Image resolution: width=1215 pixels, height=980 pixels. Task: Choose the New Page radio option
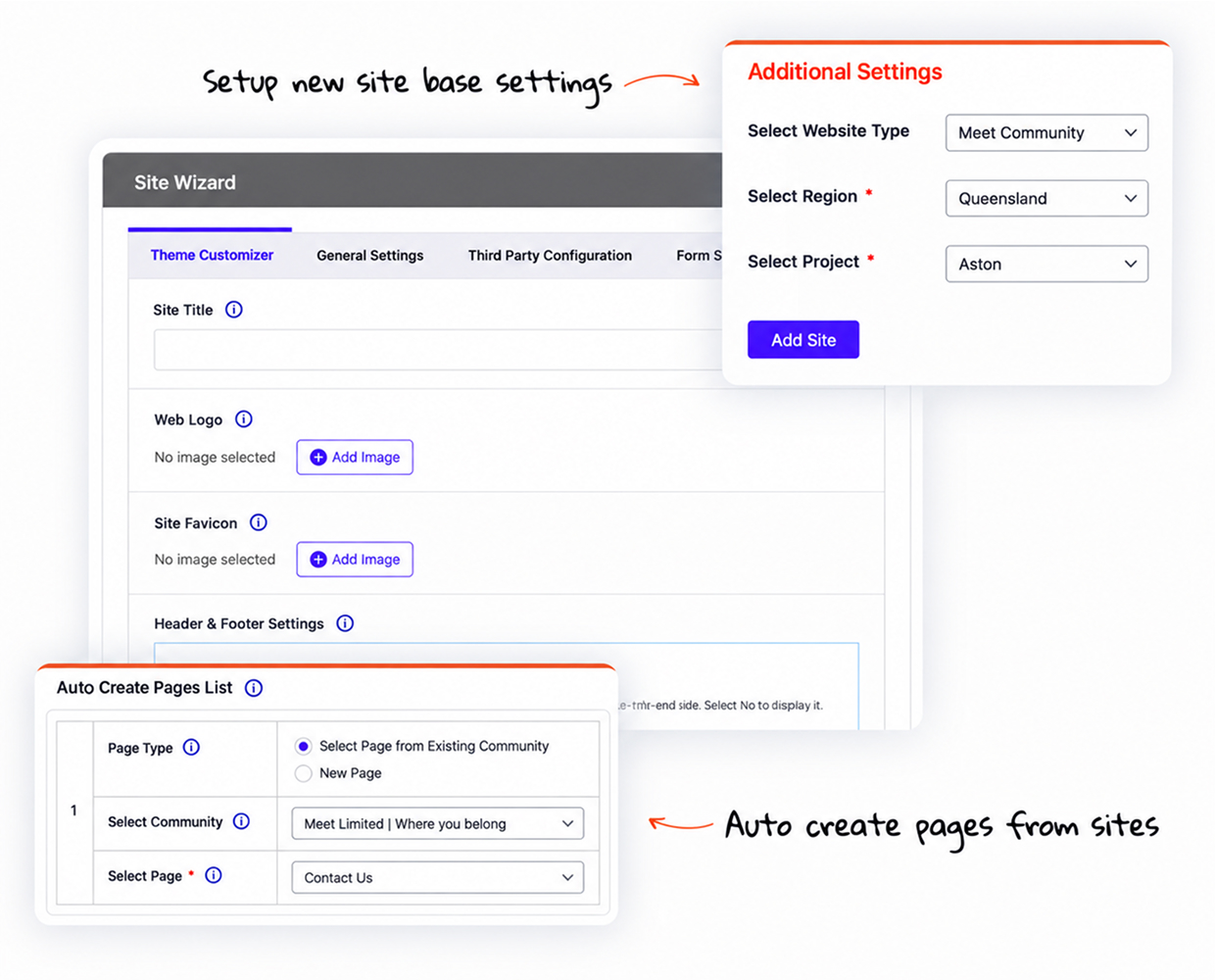304,773
